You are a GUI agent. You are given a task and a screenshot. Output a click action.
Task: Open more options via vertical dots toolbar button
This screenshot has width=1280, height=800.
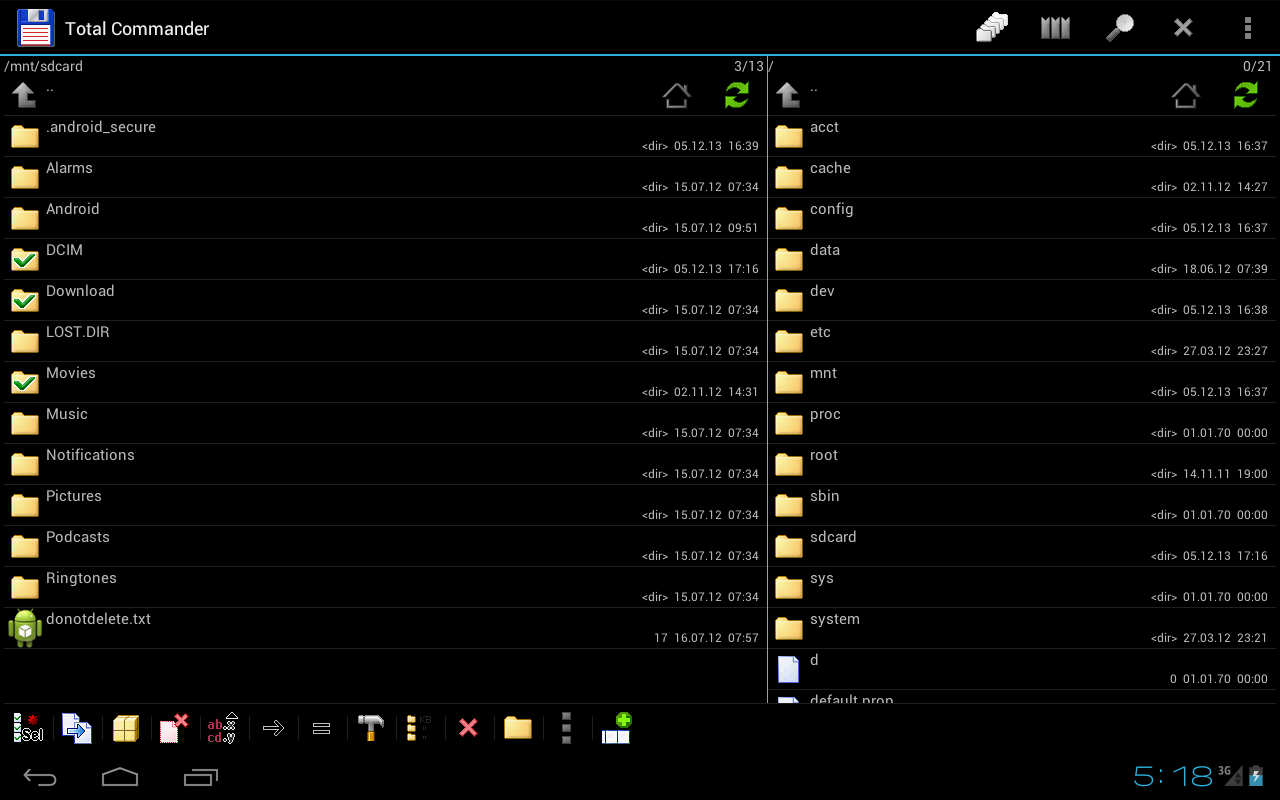coord(566,728)
